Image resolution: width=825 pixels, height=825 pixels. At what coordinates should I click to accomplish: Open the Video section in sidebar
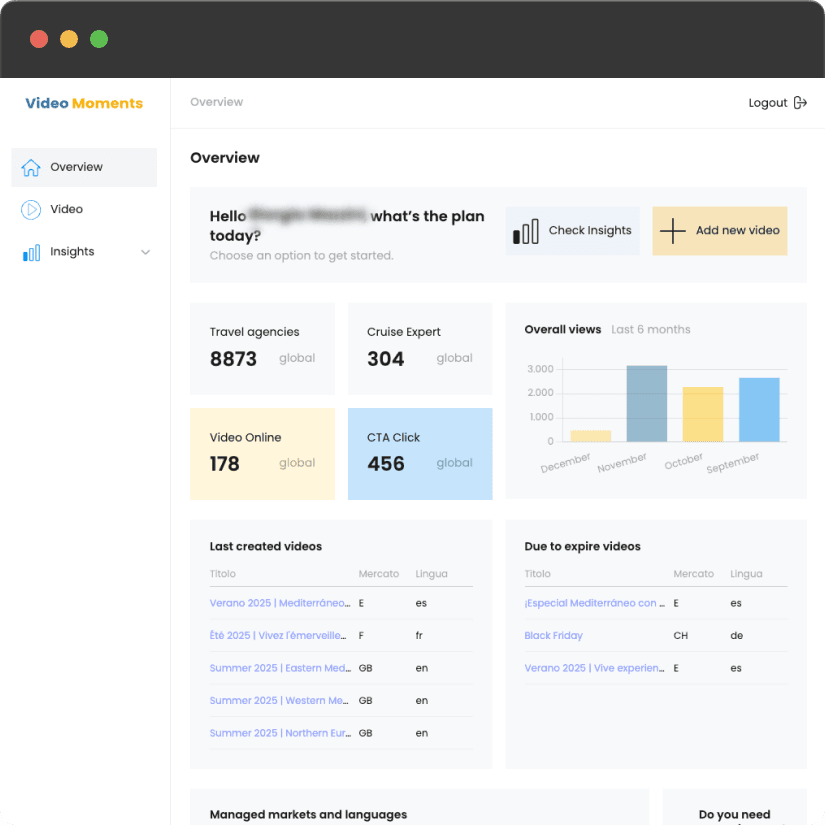coord(66,209)
